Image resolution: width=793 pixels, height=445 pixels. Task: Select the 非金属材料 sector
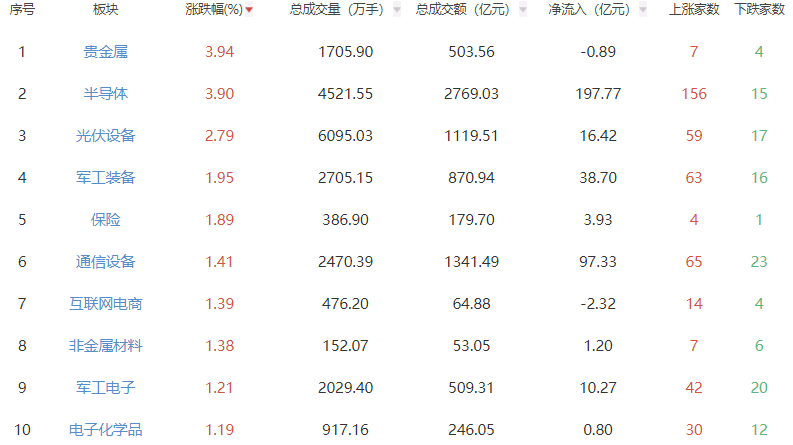pos(105,346)
